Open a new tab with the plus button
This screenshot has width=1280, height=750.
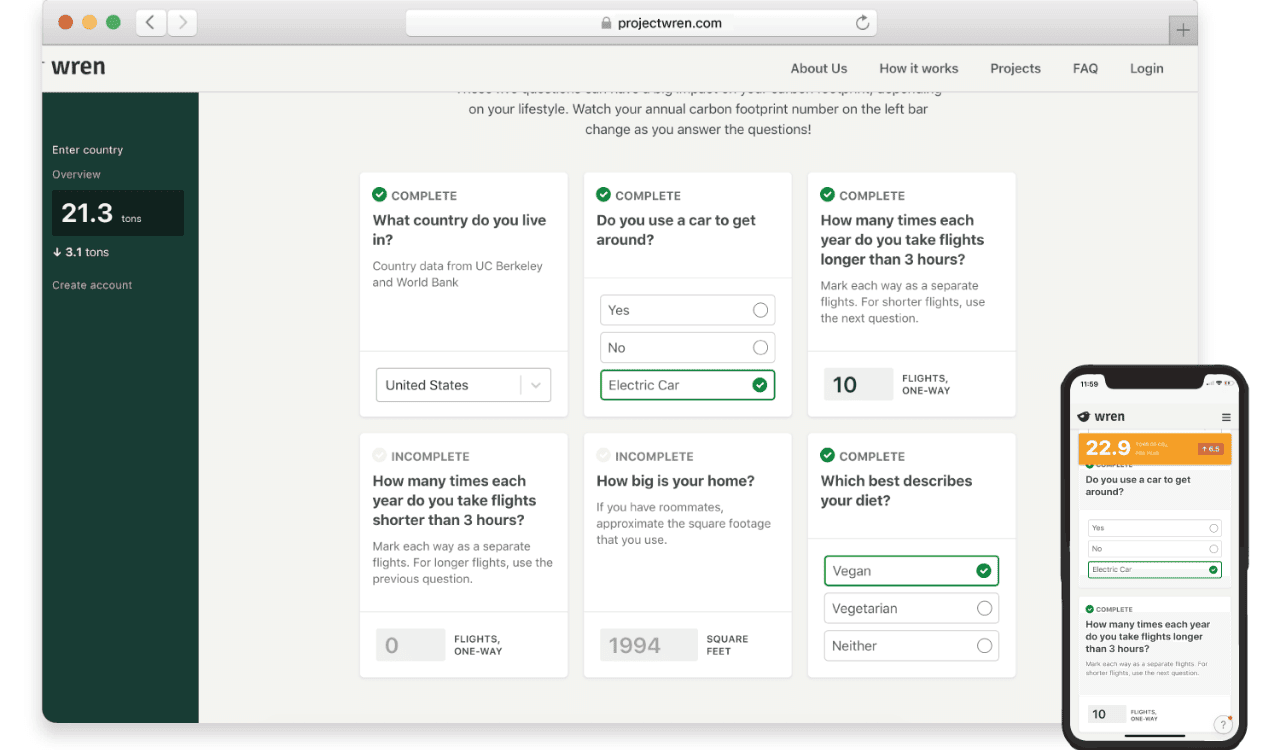(1183, 30)
